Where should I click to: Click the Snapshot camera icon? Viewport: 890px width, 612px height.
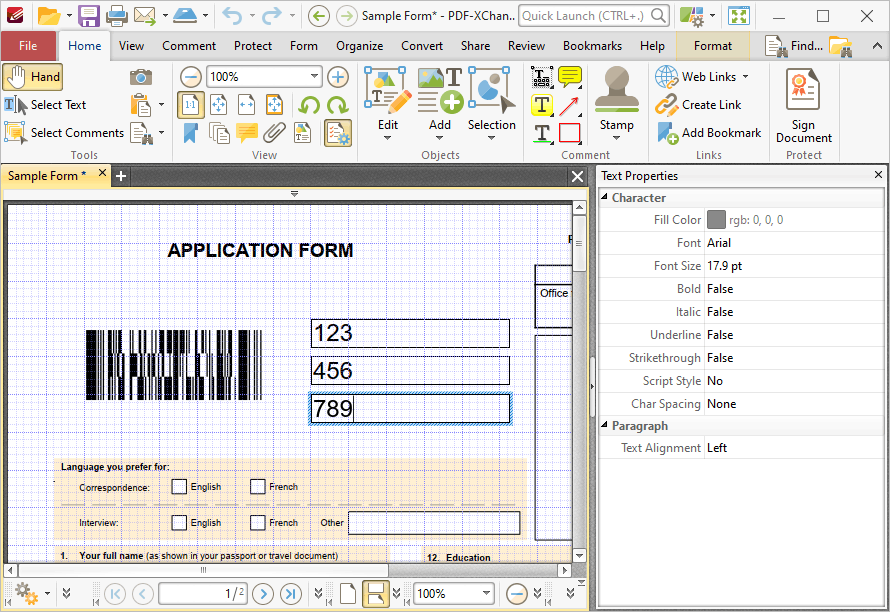(x=140, y=77)
